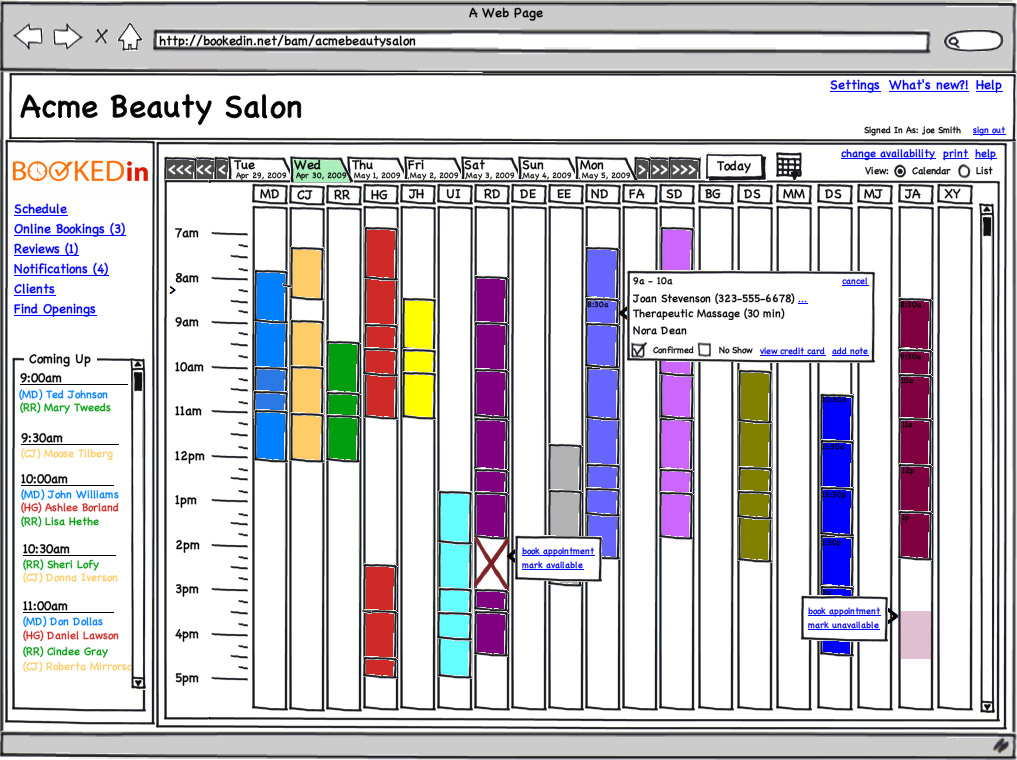Select the JA staff column header
This screenshot has width=1017, height=760.
913,194
